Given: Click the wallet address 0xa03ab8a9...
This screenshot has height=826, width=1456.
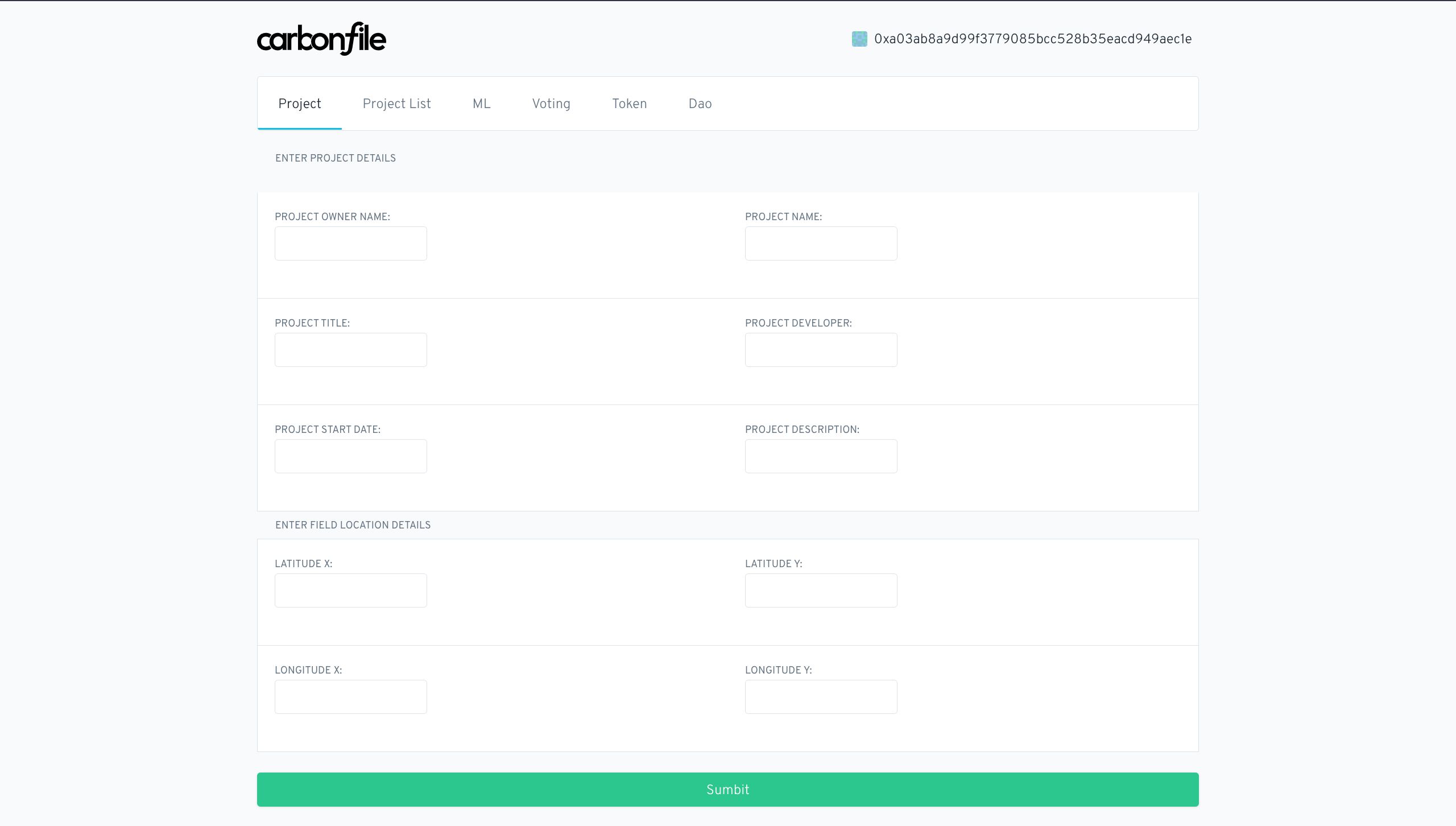Looking at the screenshot, I should (1033, 39).
